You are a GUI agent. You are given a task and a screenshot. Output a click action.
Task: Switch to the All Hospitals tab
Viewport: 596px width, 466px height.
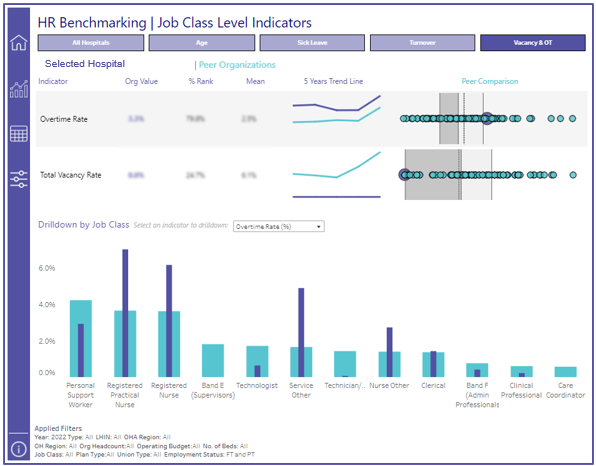point(91,43)
